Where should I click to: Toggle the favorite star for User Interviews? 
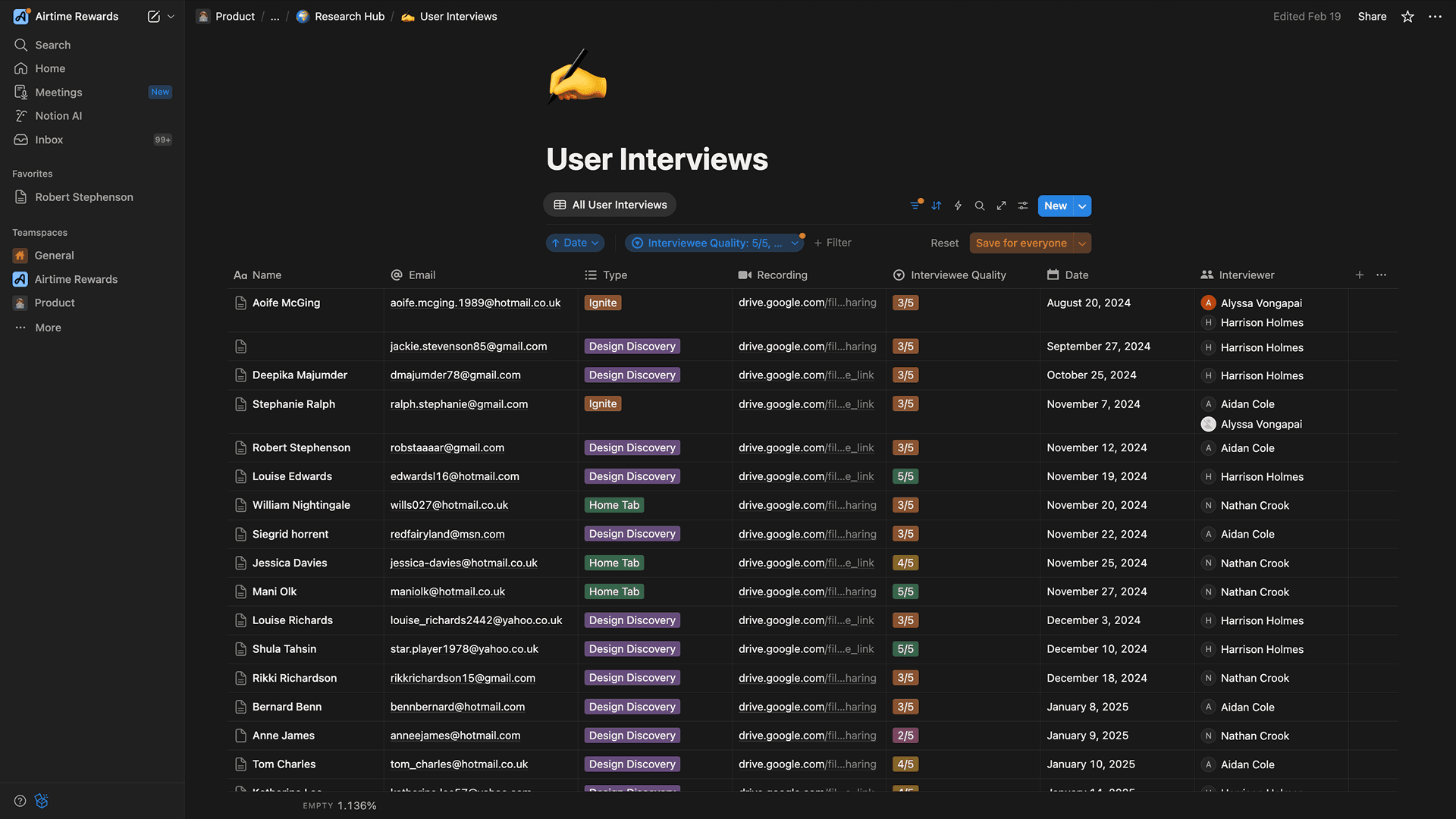1407,16
